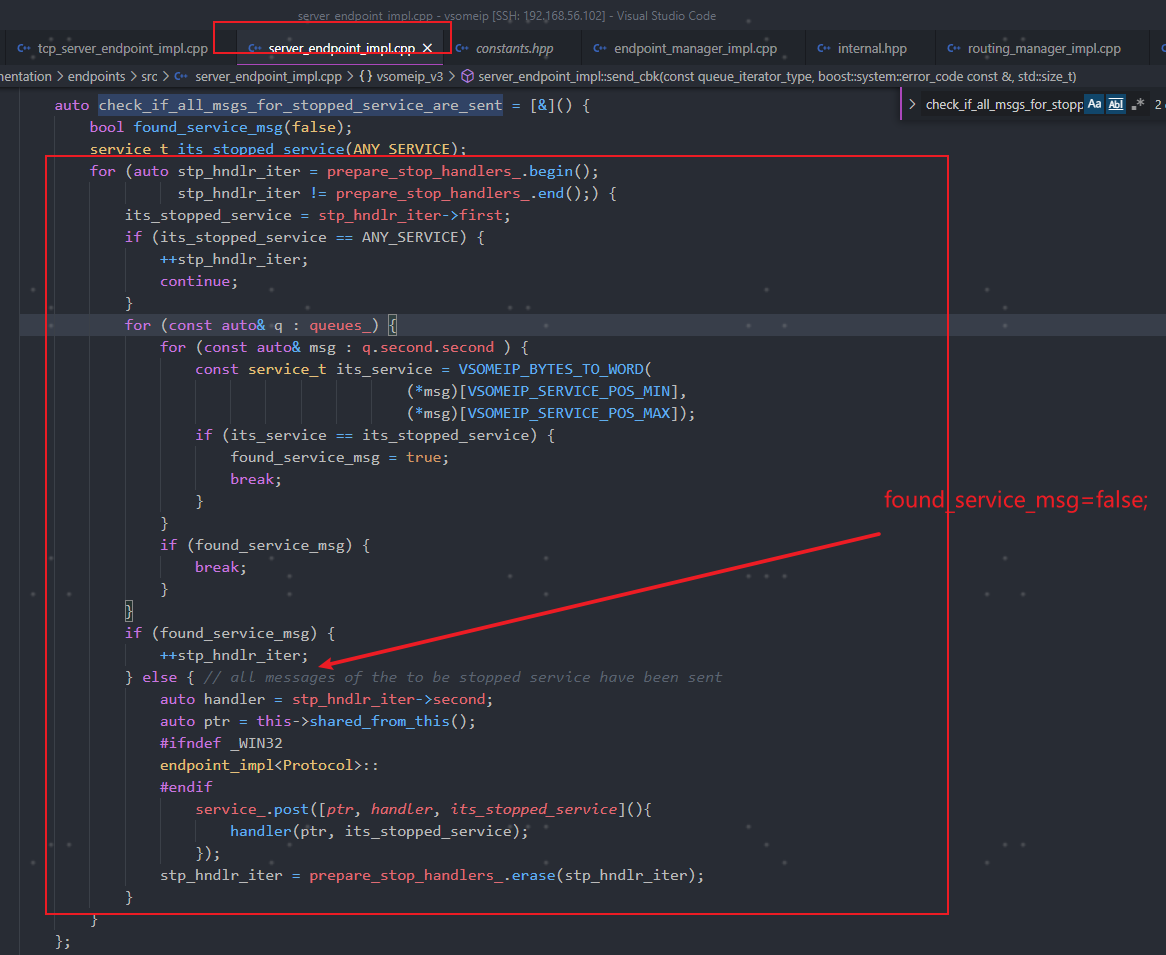Click the C++ icon in breadcrumb path
Screen dimensions: 1166x955
coord(181,77)
